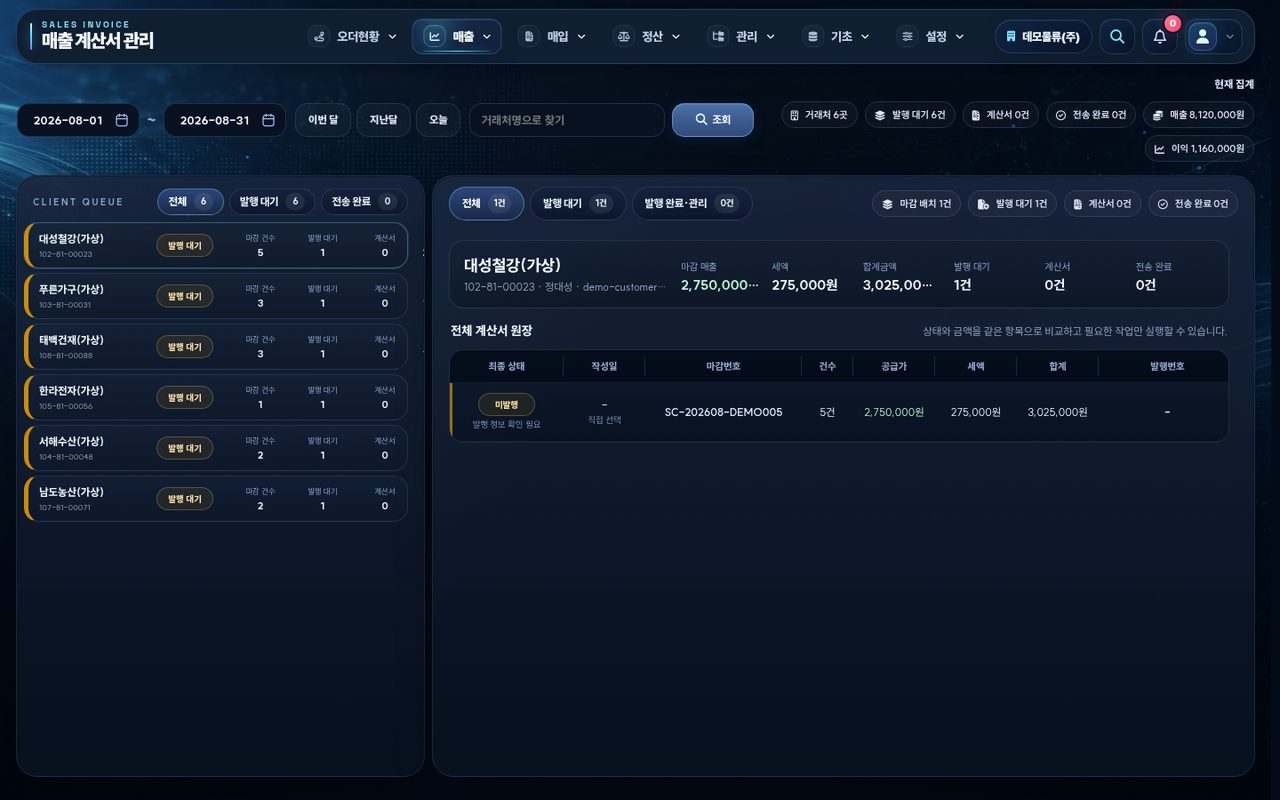Select 서해수산(가상) client row

pos(216,448)
